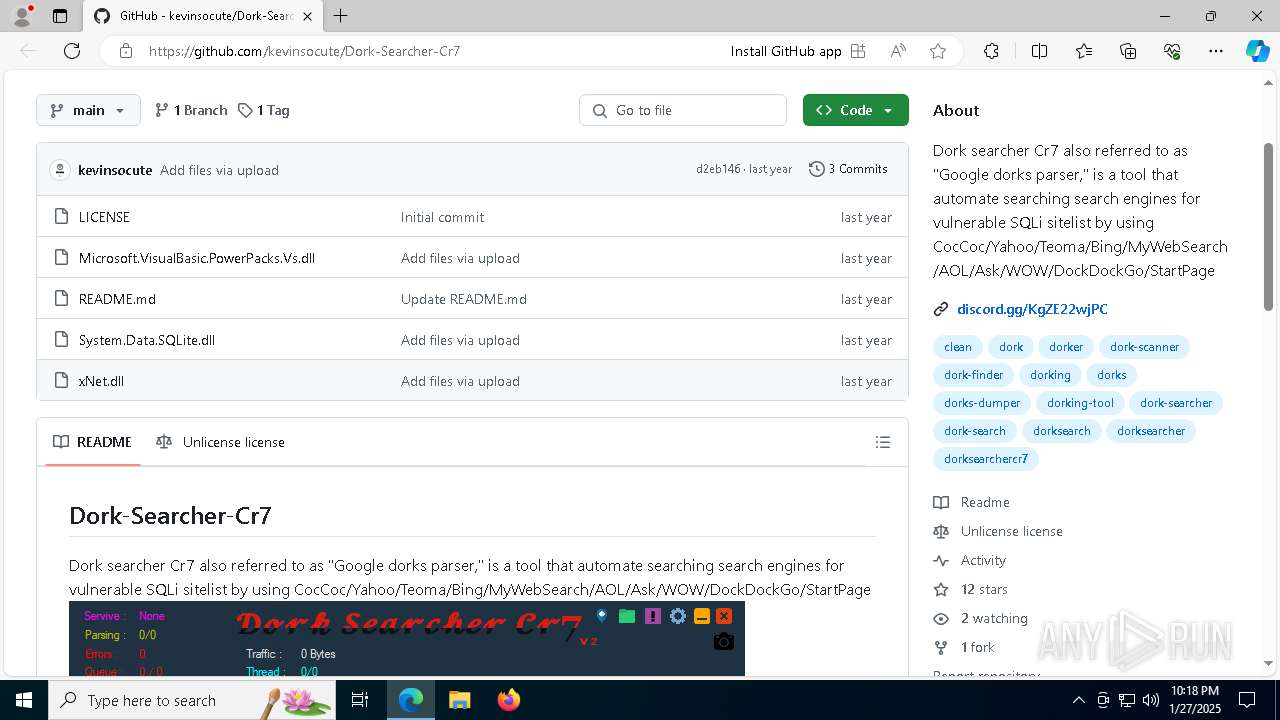Open 'Add files via upload' latest commit message
The image size is (1280, 720).
tap(219, 170)
